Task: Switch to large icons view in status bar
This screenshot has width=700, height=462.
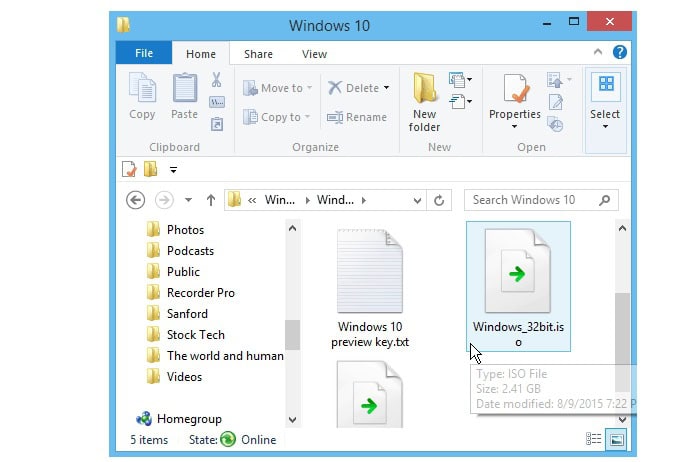Action: click(x=617, y=439)
